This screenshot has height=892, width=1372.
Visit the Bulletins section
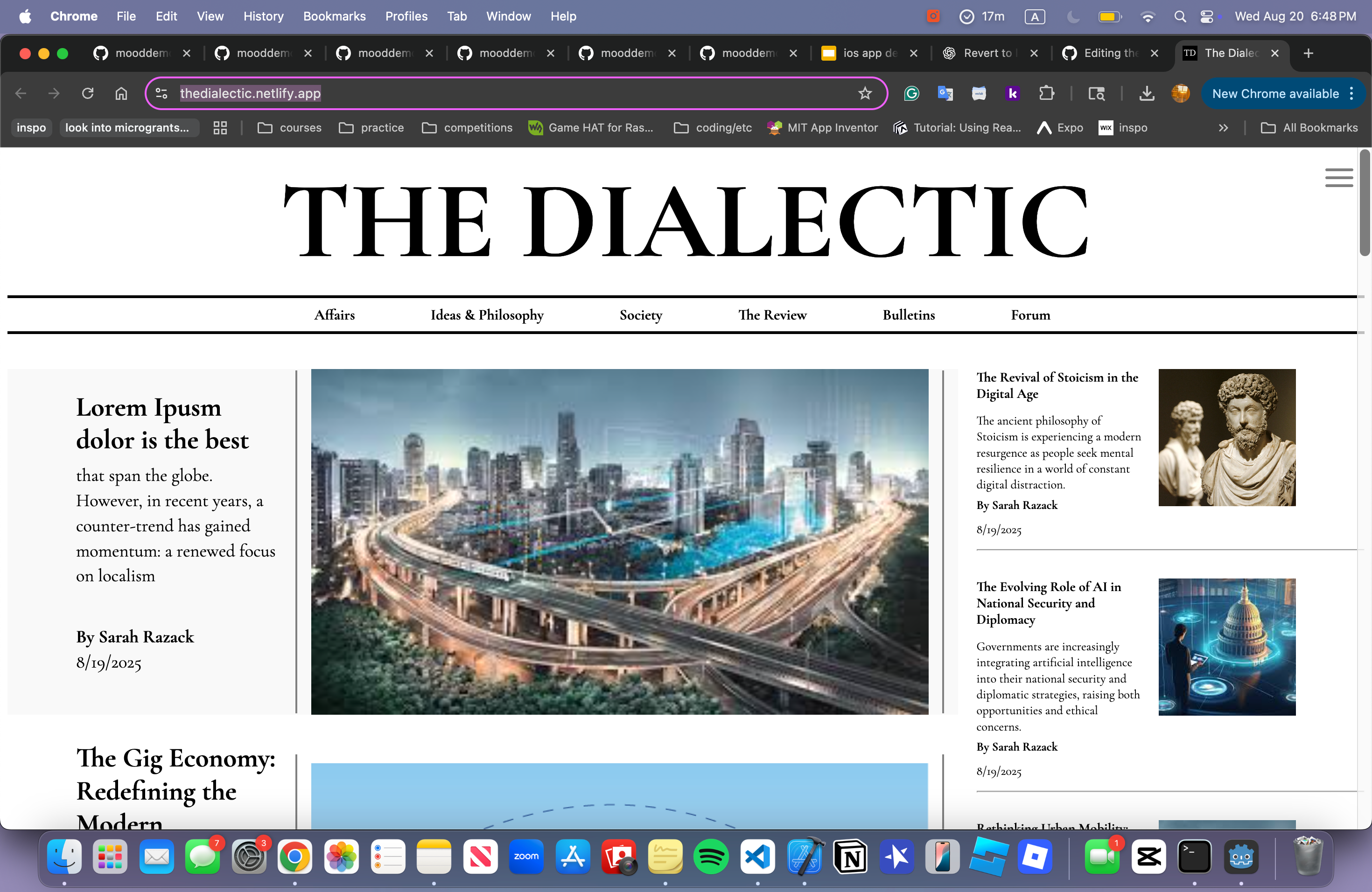(x=909, y=315)
